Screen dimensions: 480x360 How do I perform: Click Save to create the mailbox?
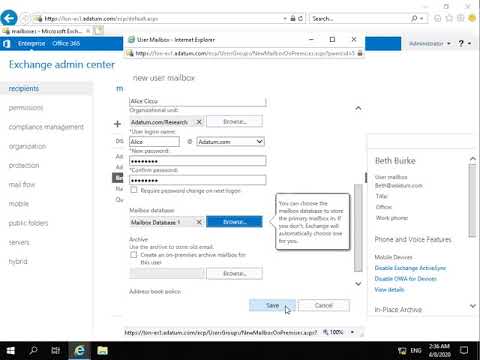pyautogui.click(x=272, y=305)
